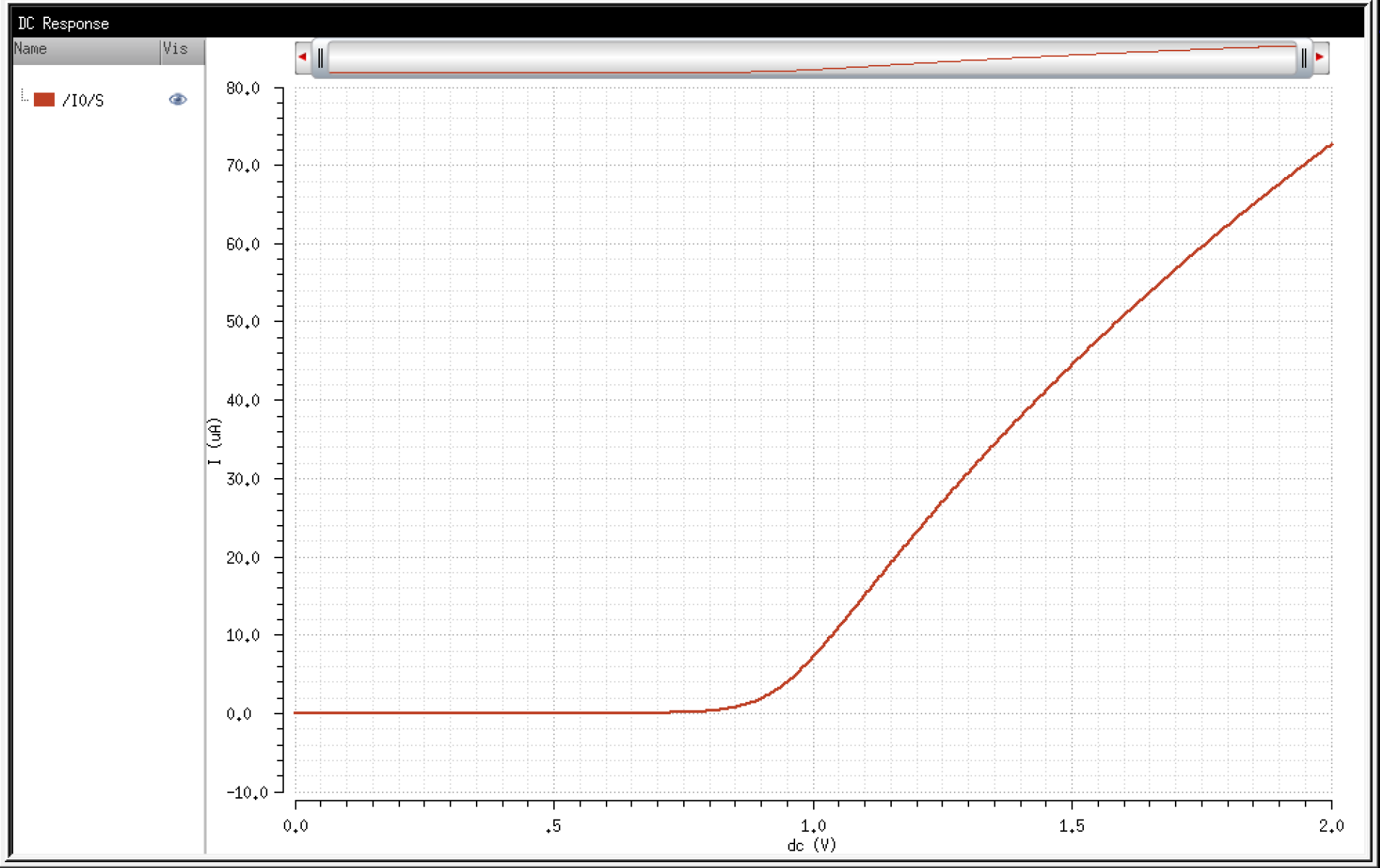Click the DC Response title
This screenshot has width=1380, height=868.
(64, 23)
